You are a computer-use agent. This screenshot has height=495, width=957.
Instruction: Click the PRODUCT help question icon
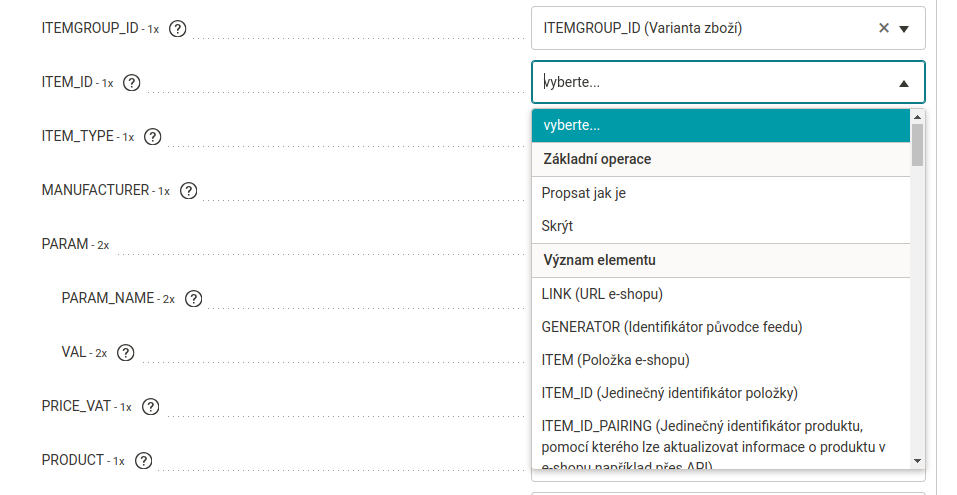click(x=143, y=460)
